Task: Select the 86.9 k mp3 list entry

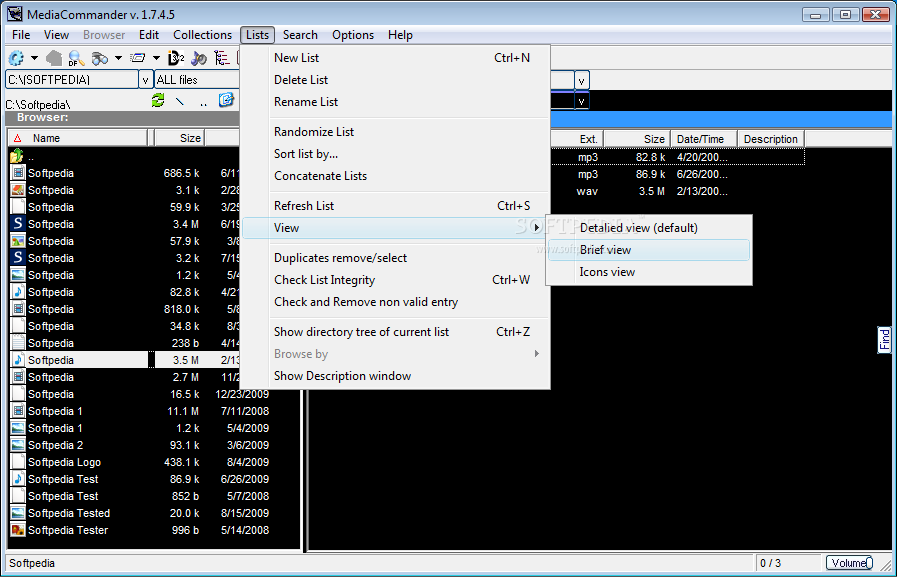Action: pos(678,174)
